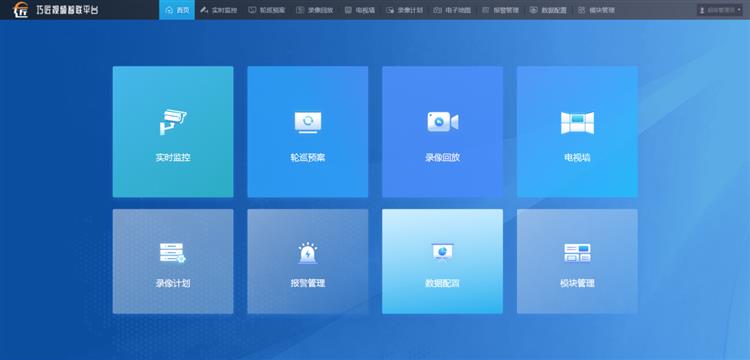
Task: Switch to the 数据配置 tab in the top bar
Action: pos(548,10)
